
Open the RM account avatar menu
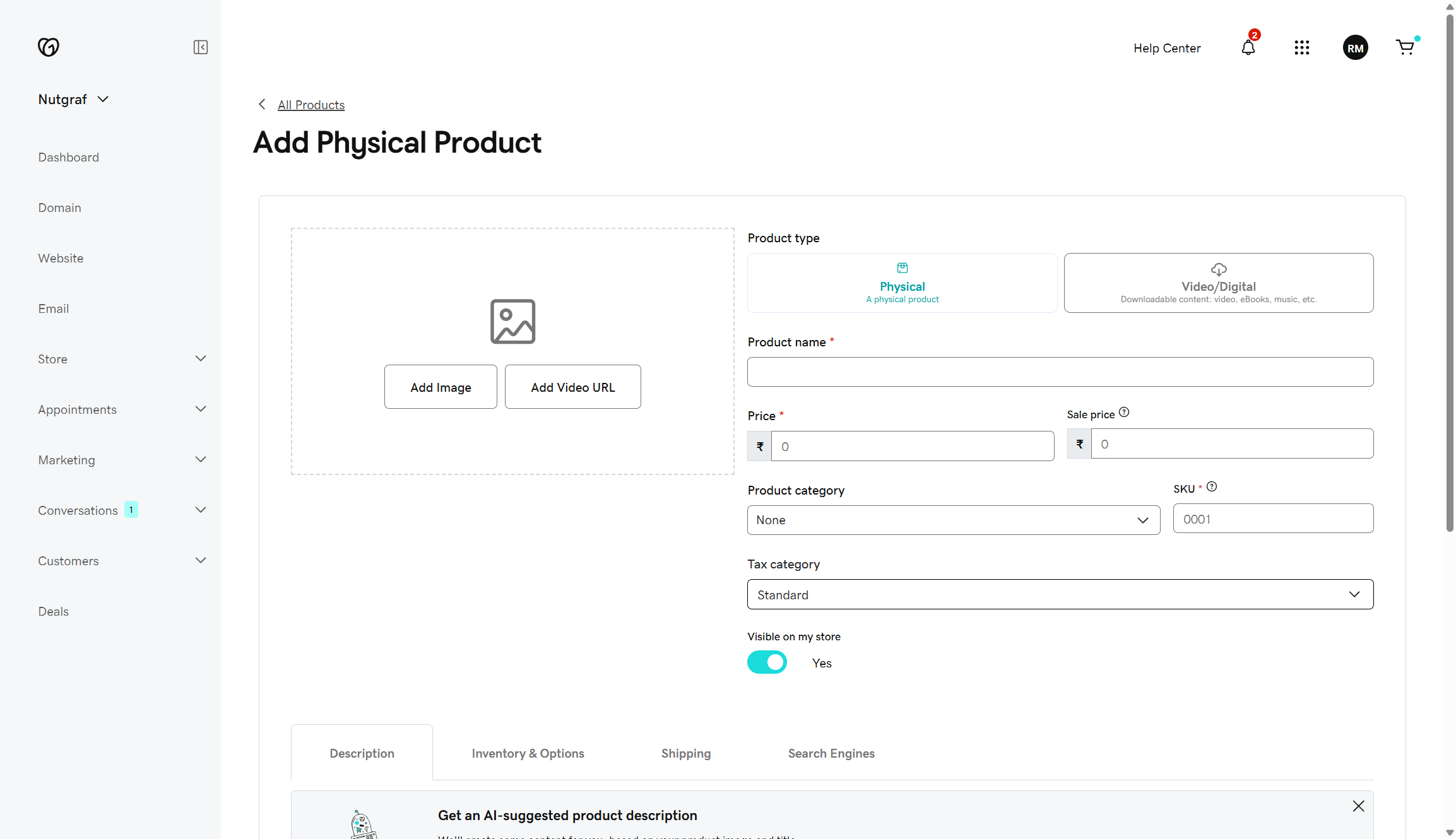pos(1355,47)
